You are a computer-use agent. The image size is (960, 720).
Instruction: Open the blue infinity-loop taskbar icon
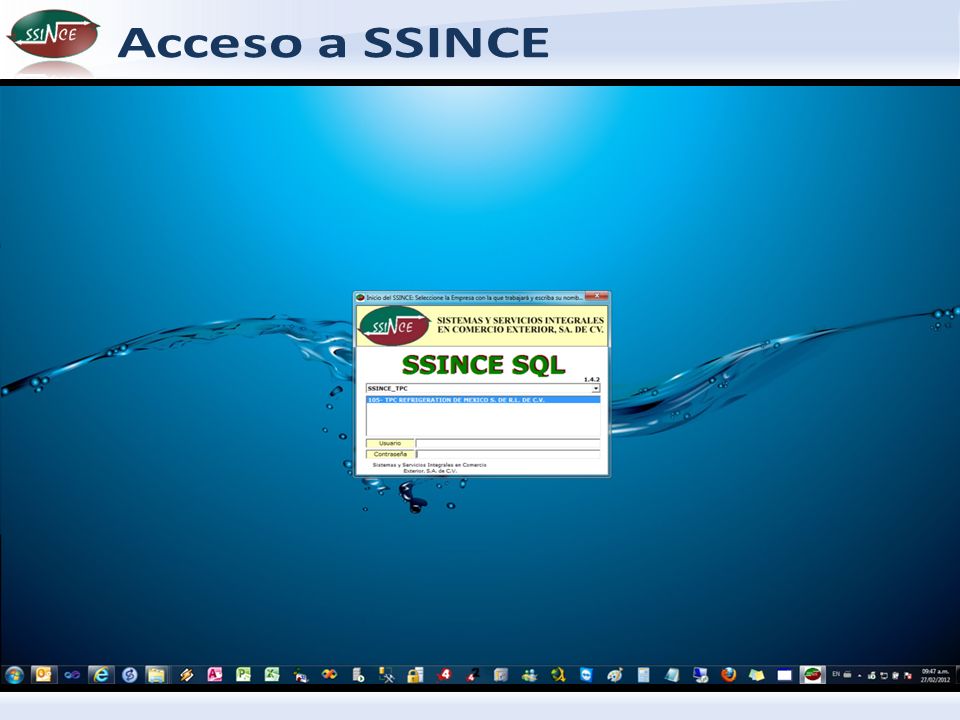click(72, 675)
